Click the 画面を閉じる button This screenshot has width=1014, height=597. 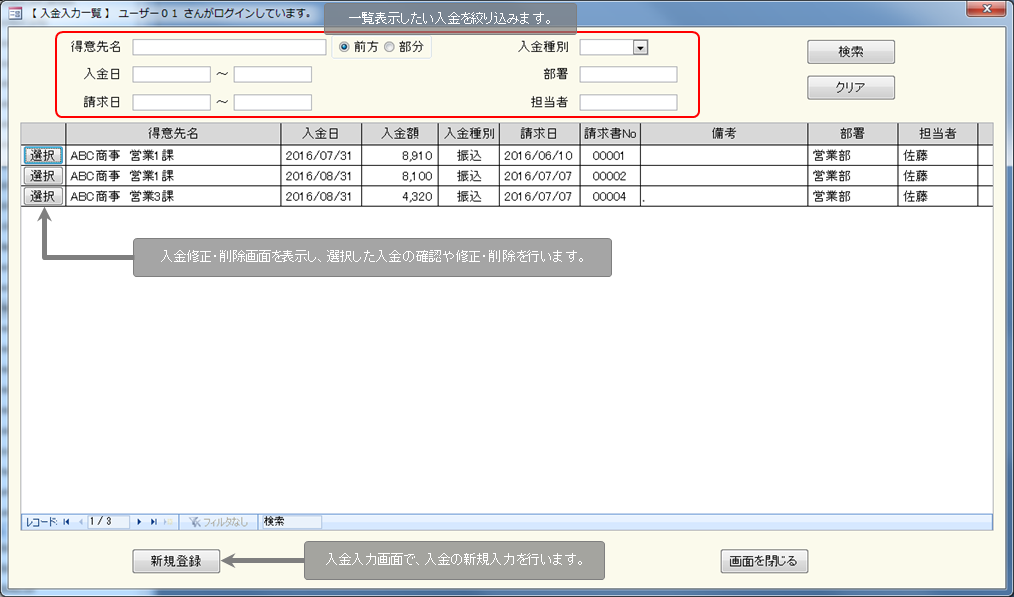click(764, 561)
